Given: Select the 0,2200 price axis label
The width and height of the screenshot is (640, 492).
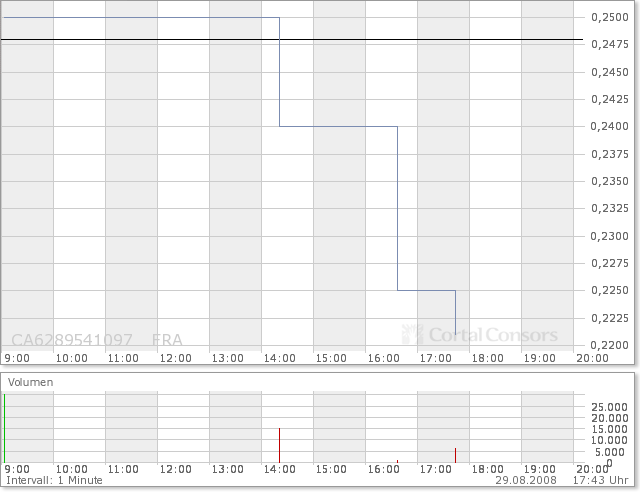Looking at the screenshot, I should click(x=610, y=345).
